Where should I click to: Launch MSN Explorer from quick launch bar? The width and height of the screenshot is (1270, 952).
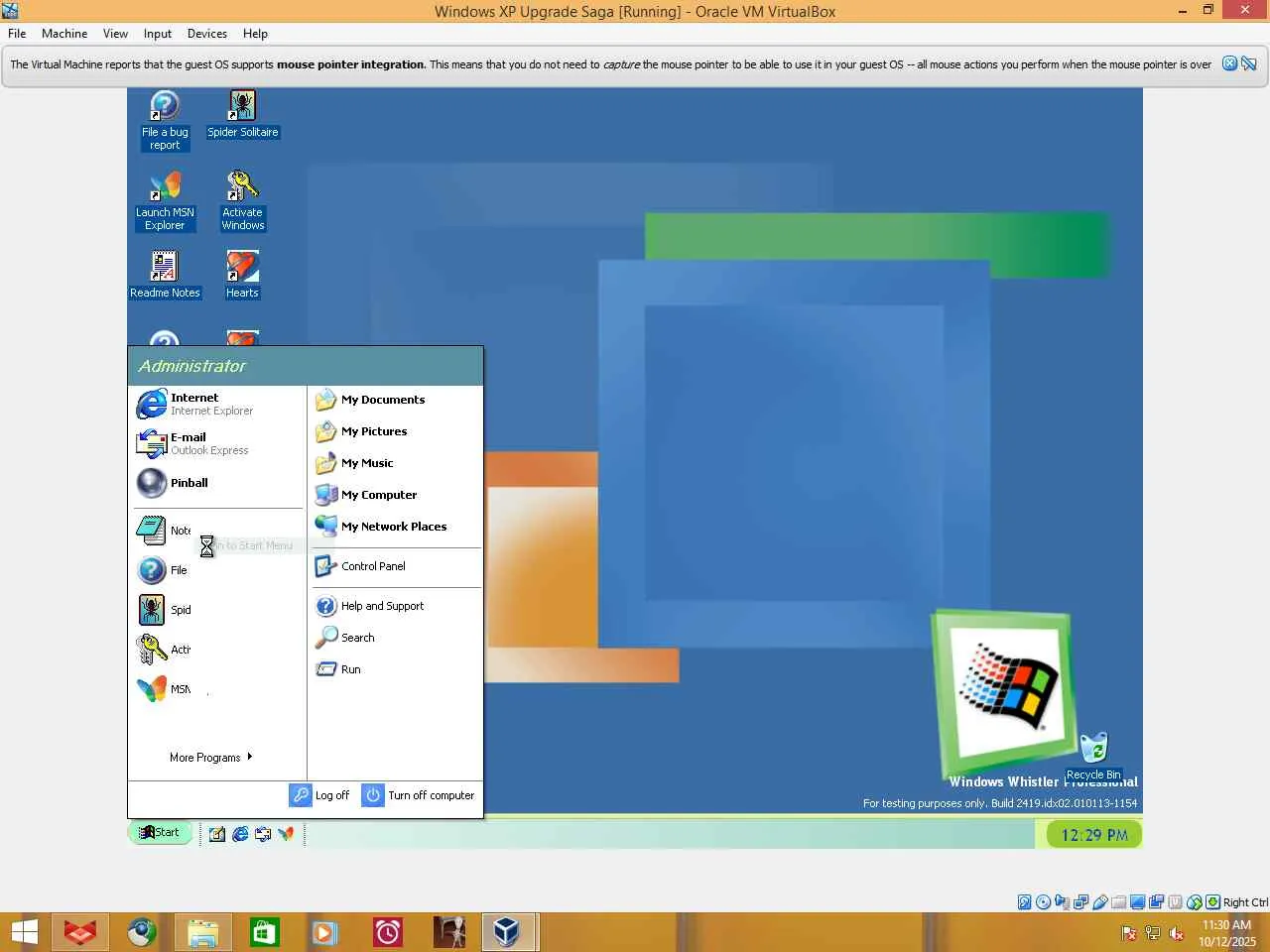[x=286, y=834]
